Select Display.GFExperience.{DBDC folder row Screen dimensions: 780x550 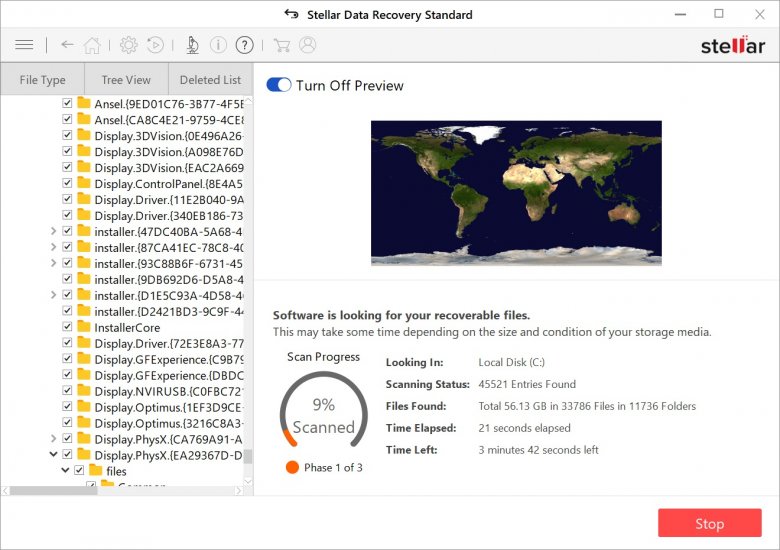(153, 375)
